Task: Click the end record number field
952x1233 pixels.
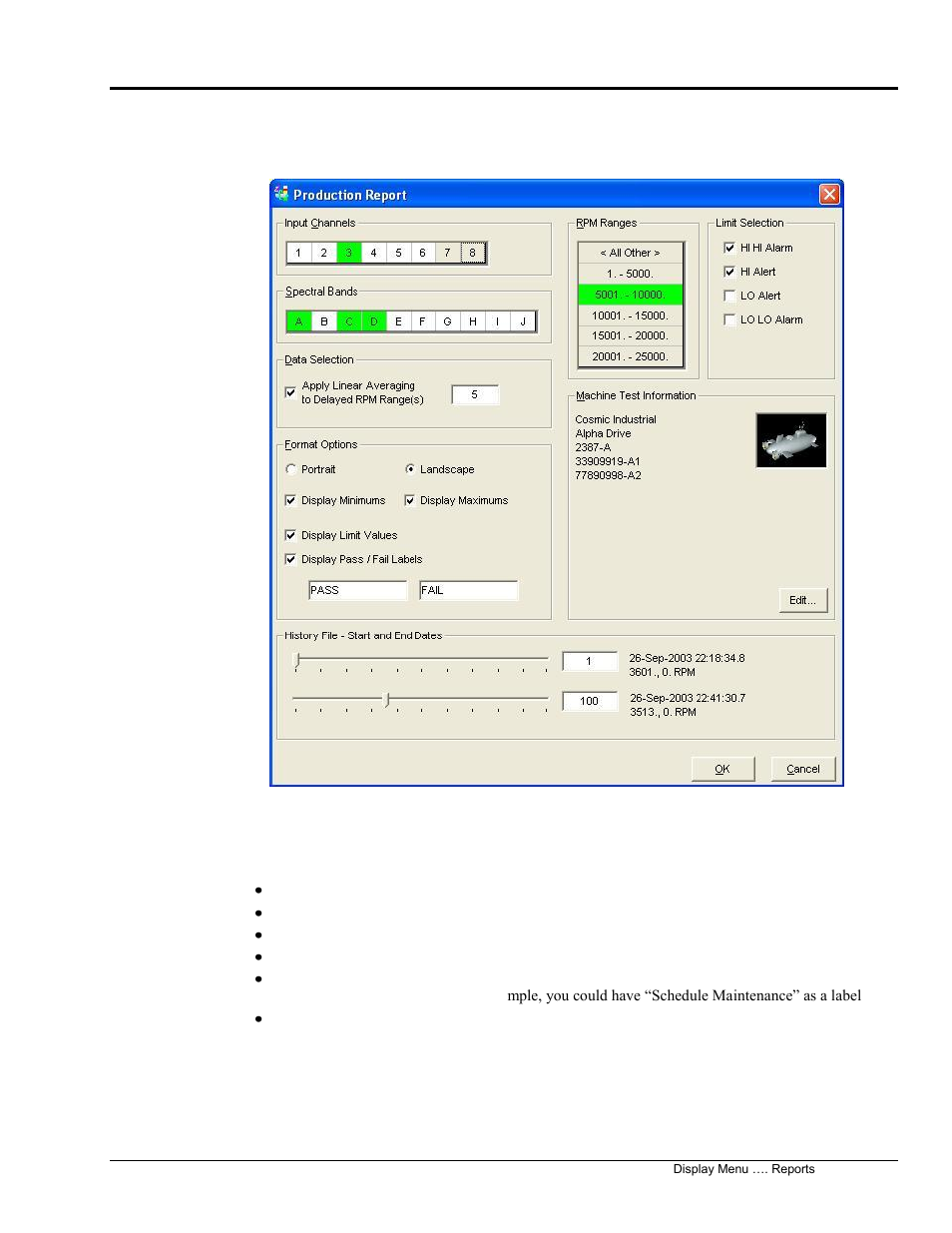Action: pos(590,701)
